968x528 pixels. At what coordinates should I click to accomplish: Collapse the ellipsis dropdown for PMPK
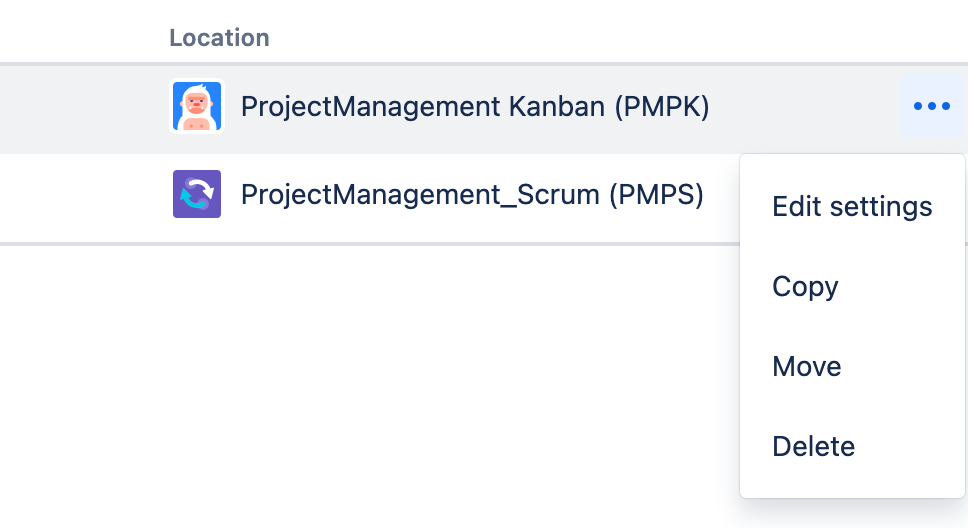pos(932,106)
